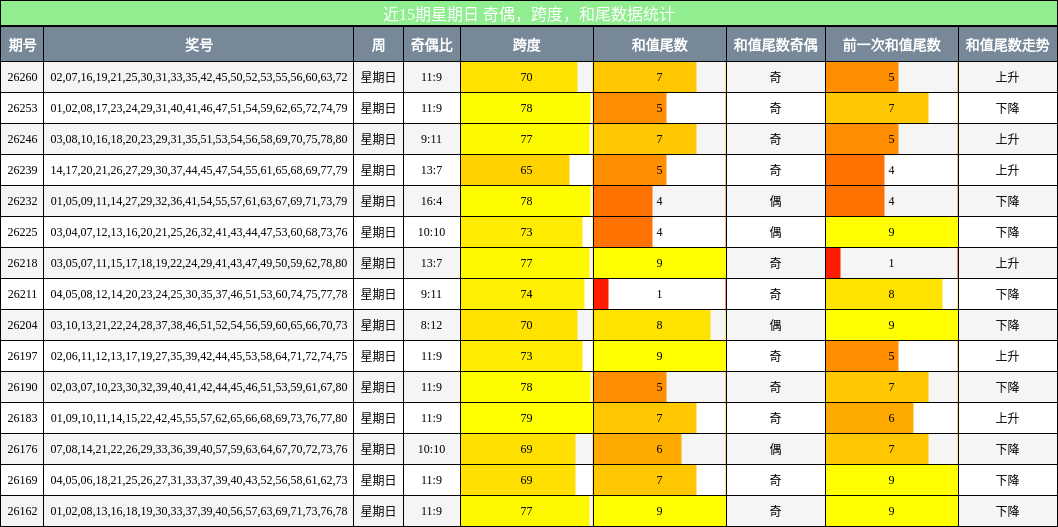Screen dimensions: 1058x527
Task: Click the 期号 column header
Action: [x=22, y=45]
